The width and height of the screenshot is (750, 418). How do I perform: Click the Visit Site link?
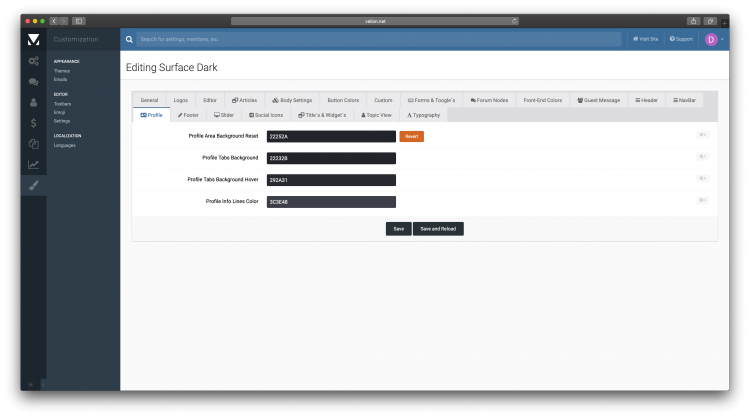tap(646, 39)
